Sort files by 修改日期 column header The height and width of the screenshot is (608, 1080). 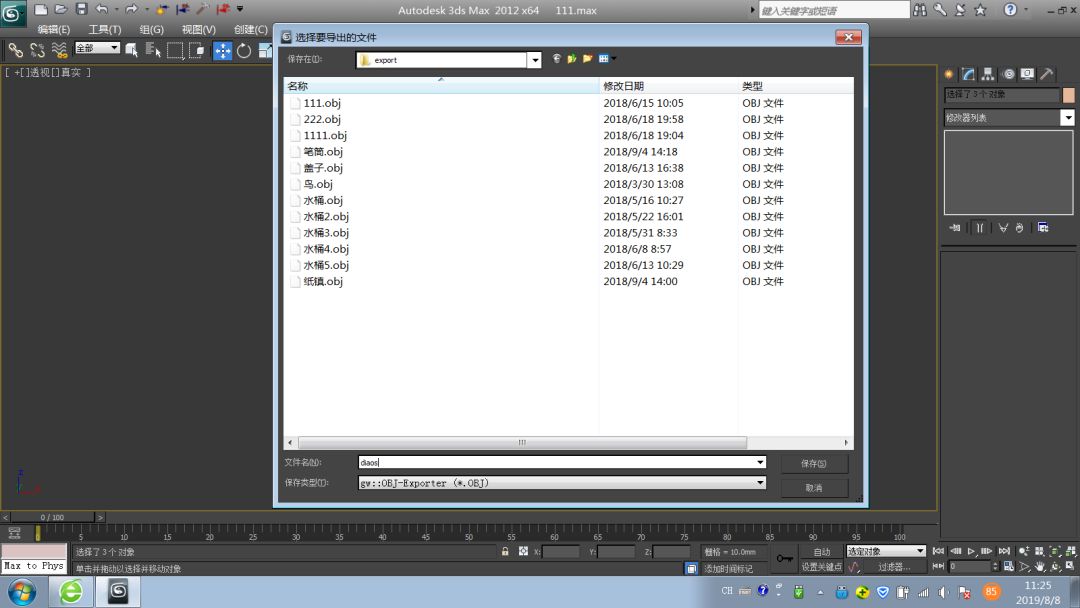[669, 86]
